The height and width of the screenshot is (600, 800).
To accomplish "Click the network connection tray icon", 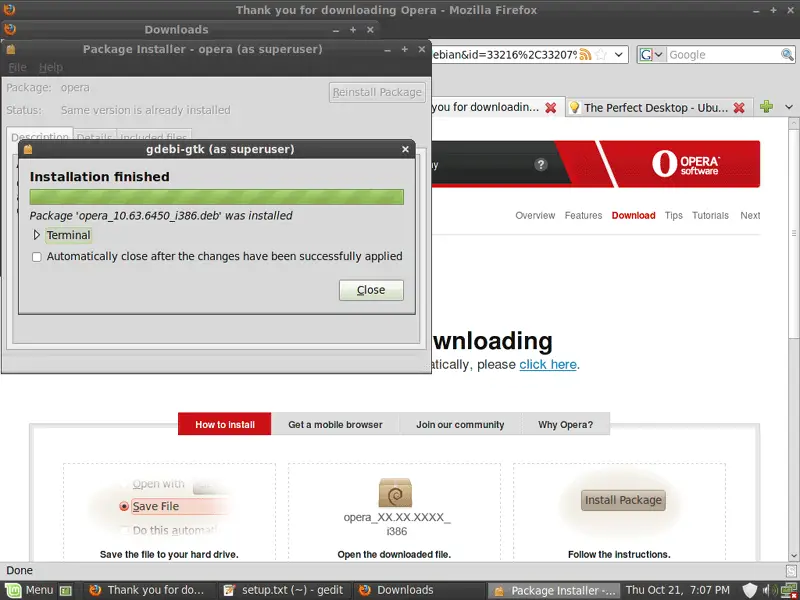I will click(x=789, y=590).
